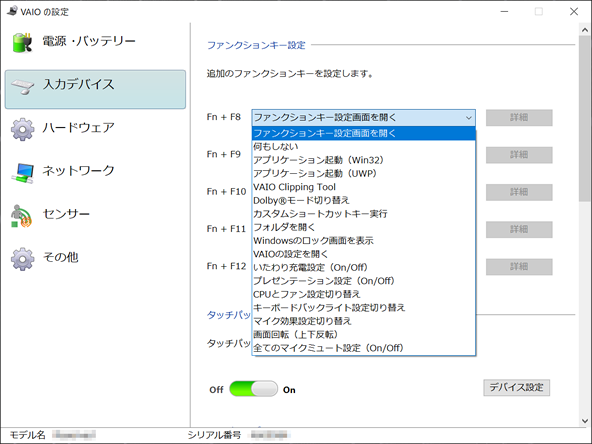Click the battery icon for 電源・バッテリー

pyautogui.click(x=22, y=42)
